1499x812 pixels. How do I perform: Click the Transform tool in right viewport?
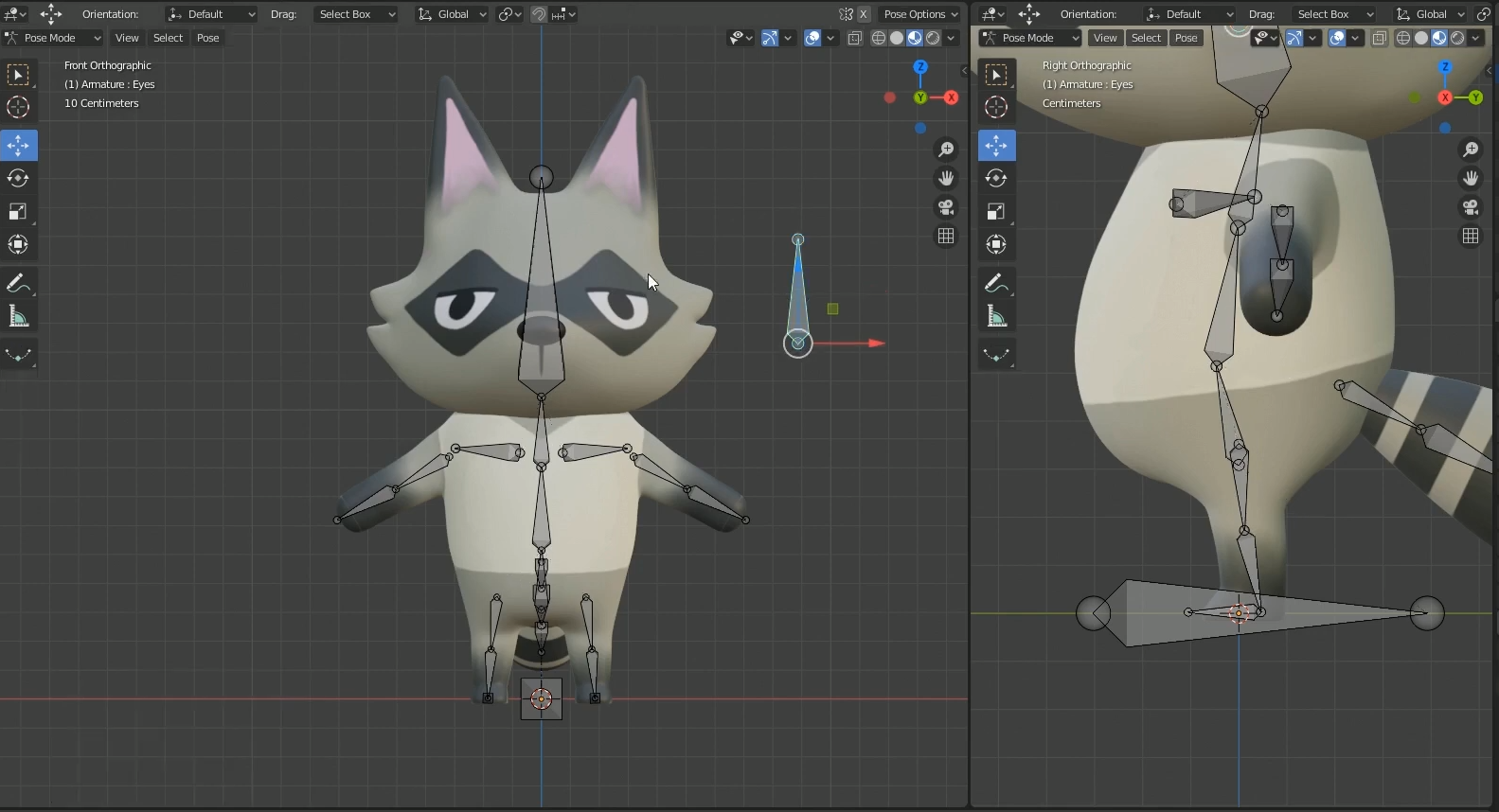(x=996, y=244)
